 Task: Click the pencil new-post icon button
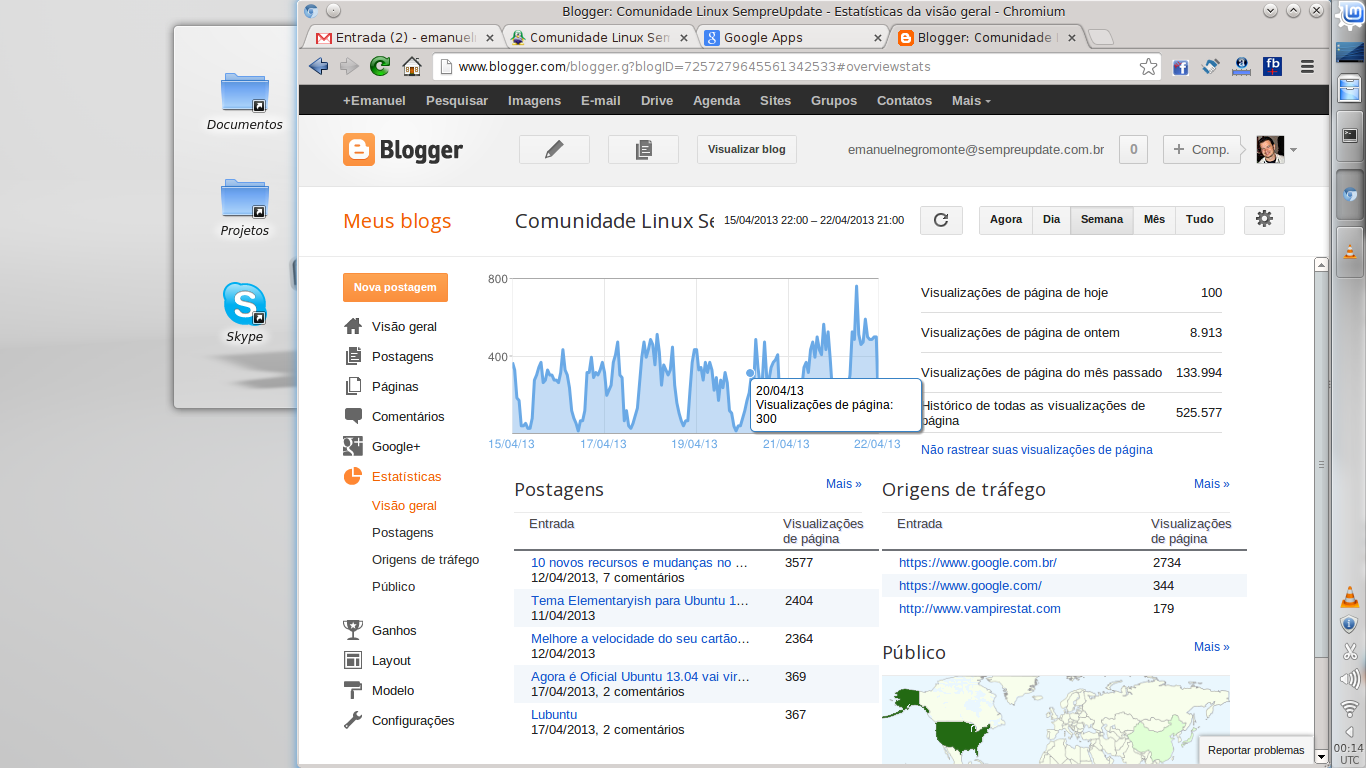[554, 149]
